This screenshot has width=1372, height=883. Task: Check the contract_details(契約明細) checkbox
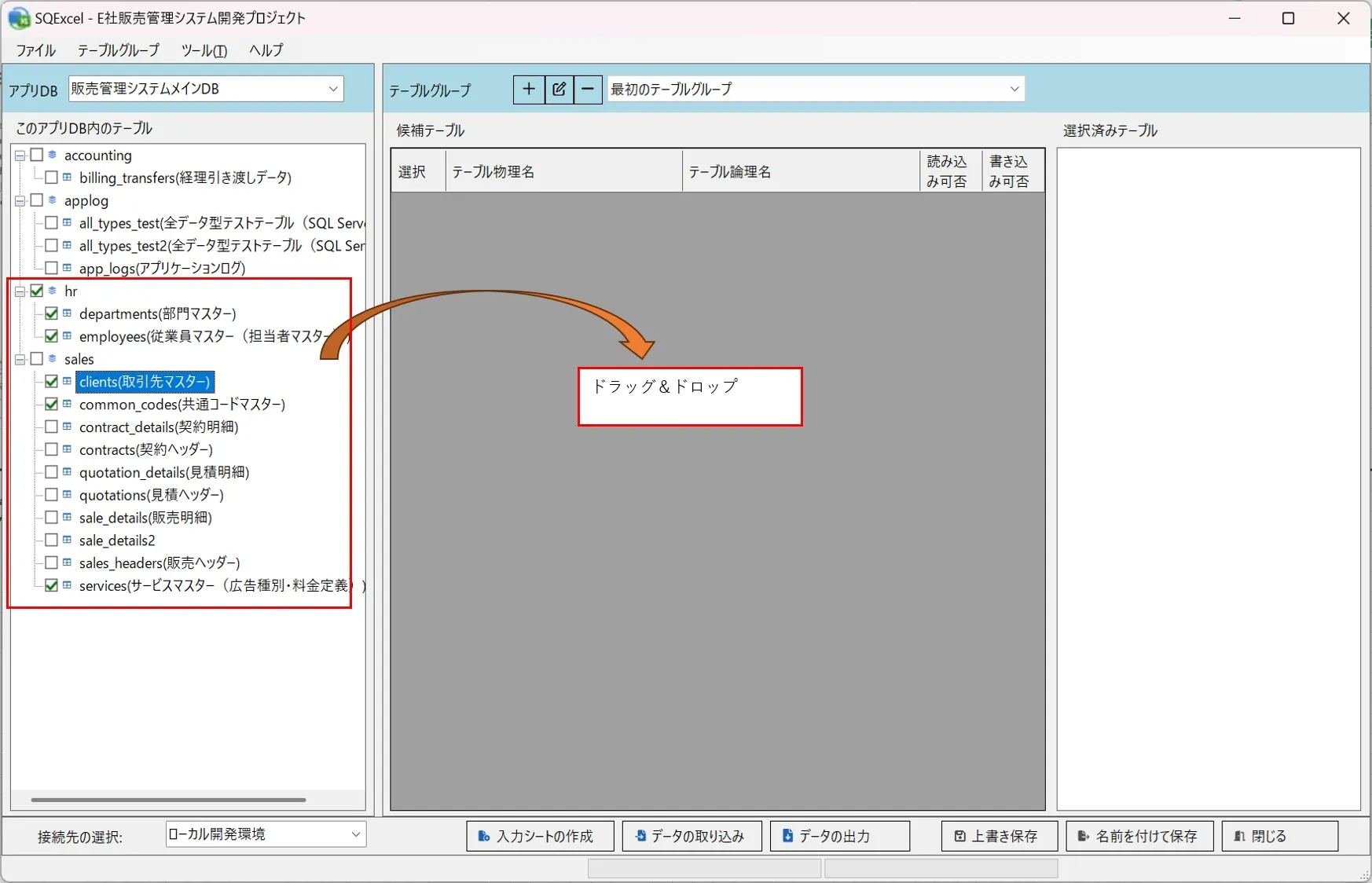click(x=51, y=427)
